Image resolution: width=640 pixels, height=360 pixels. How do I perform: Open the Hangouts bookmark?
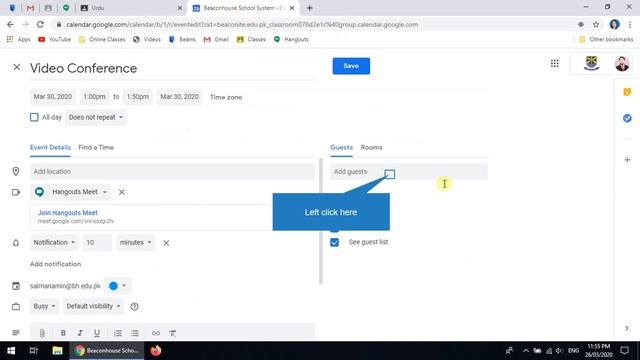click(291, 39)
